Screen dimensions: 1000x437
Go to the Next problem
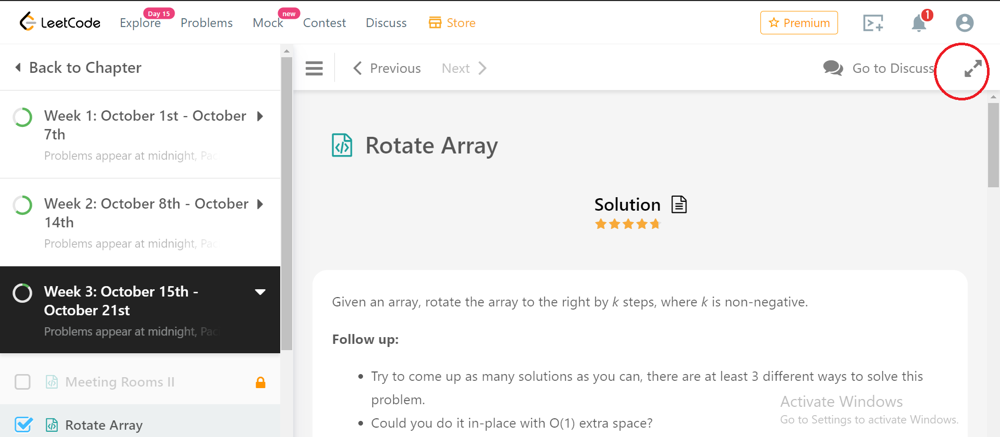(464, 68)
